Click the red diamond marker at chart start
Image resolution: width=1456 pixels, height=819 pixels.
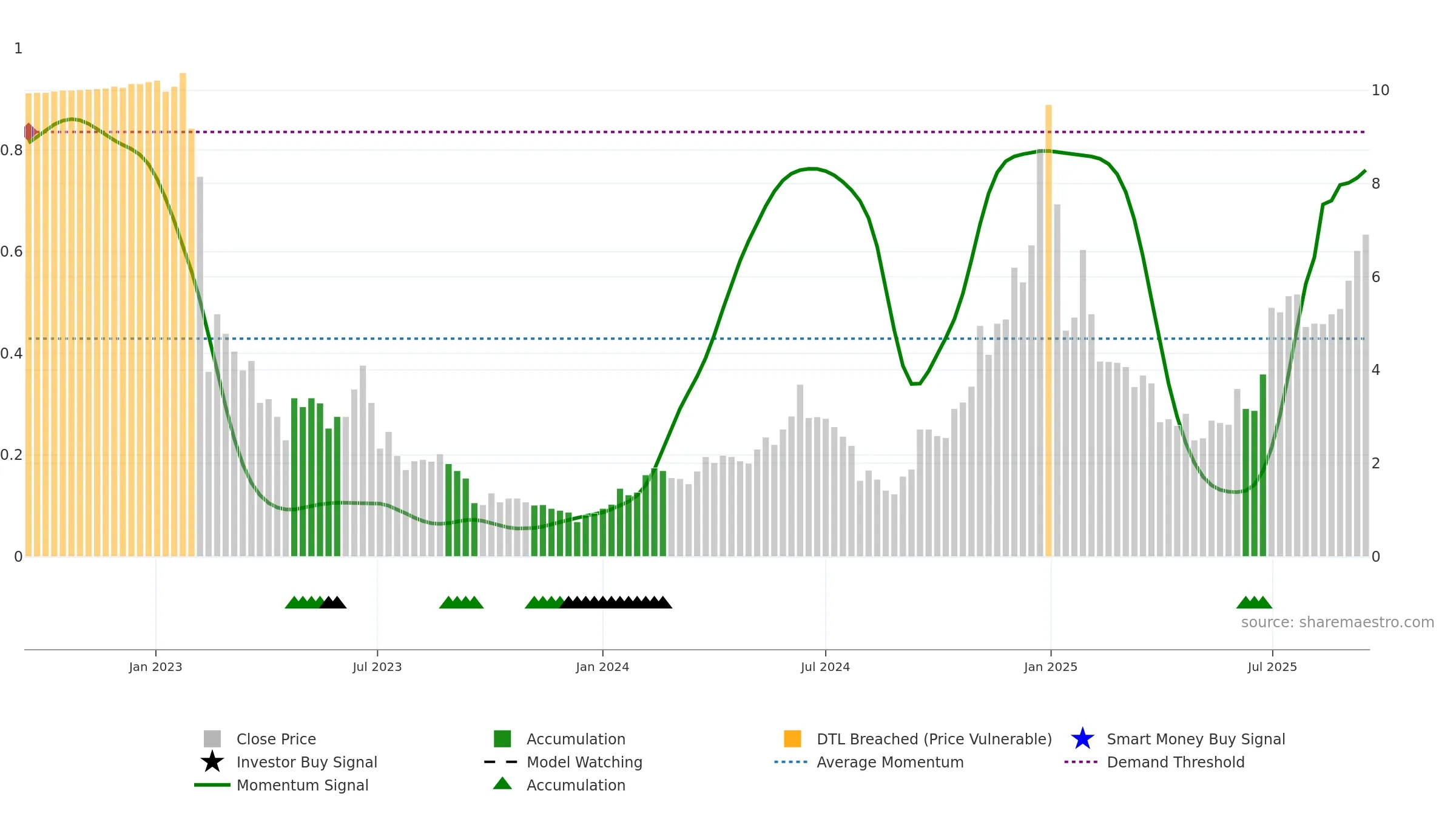click(29, 132)
